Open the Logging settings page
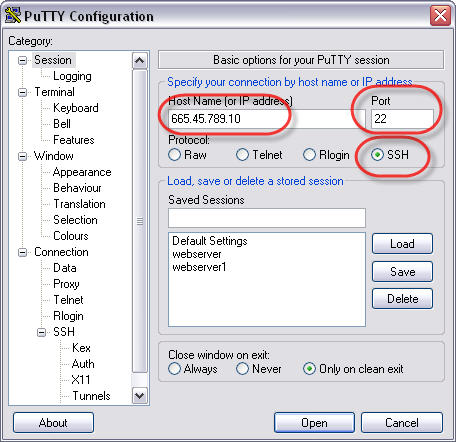The height and width of the screenshot is (442, 456). pos(72,76)
